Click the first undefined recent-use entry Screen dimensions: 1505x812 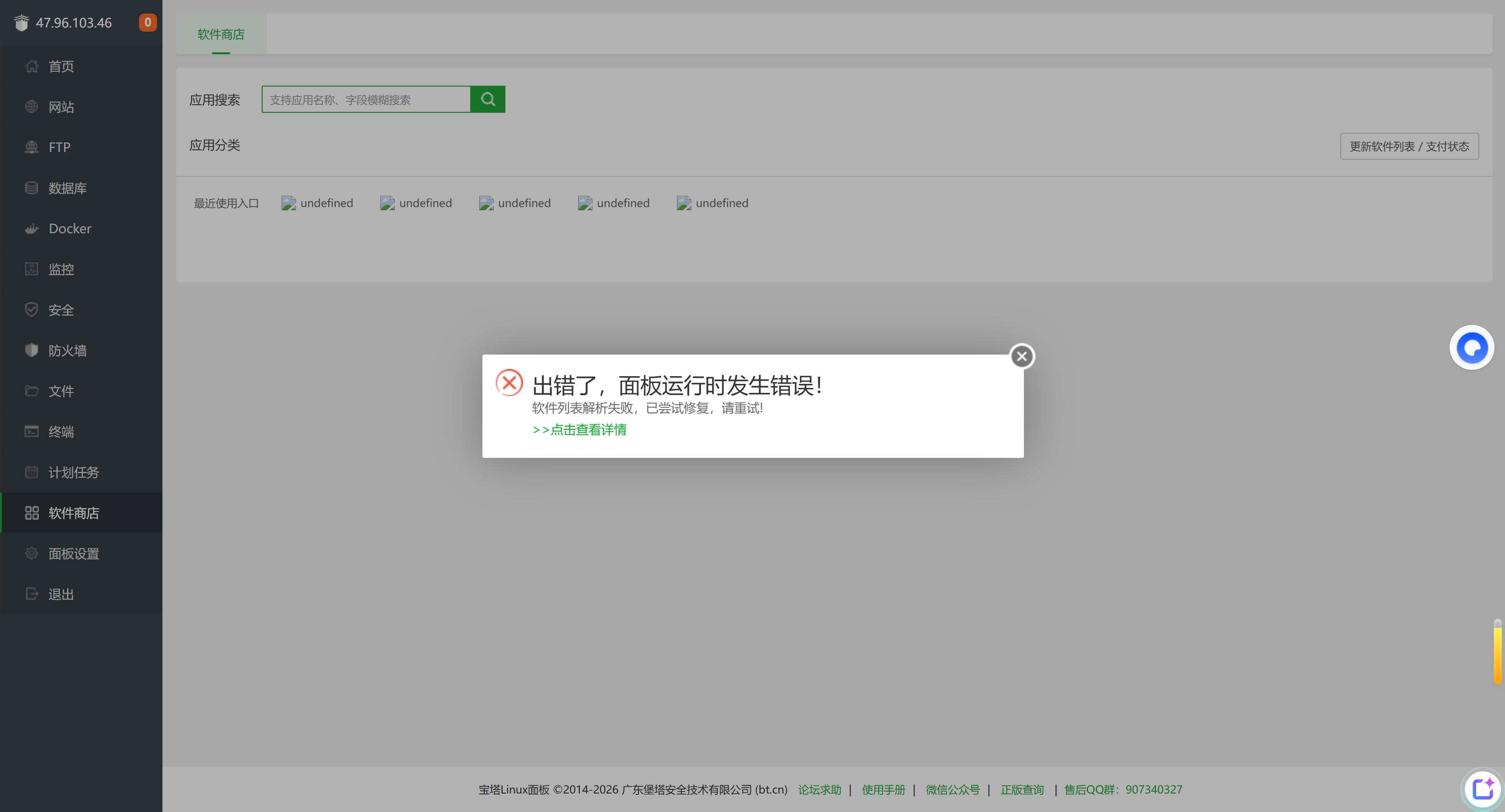[318, 203]
